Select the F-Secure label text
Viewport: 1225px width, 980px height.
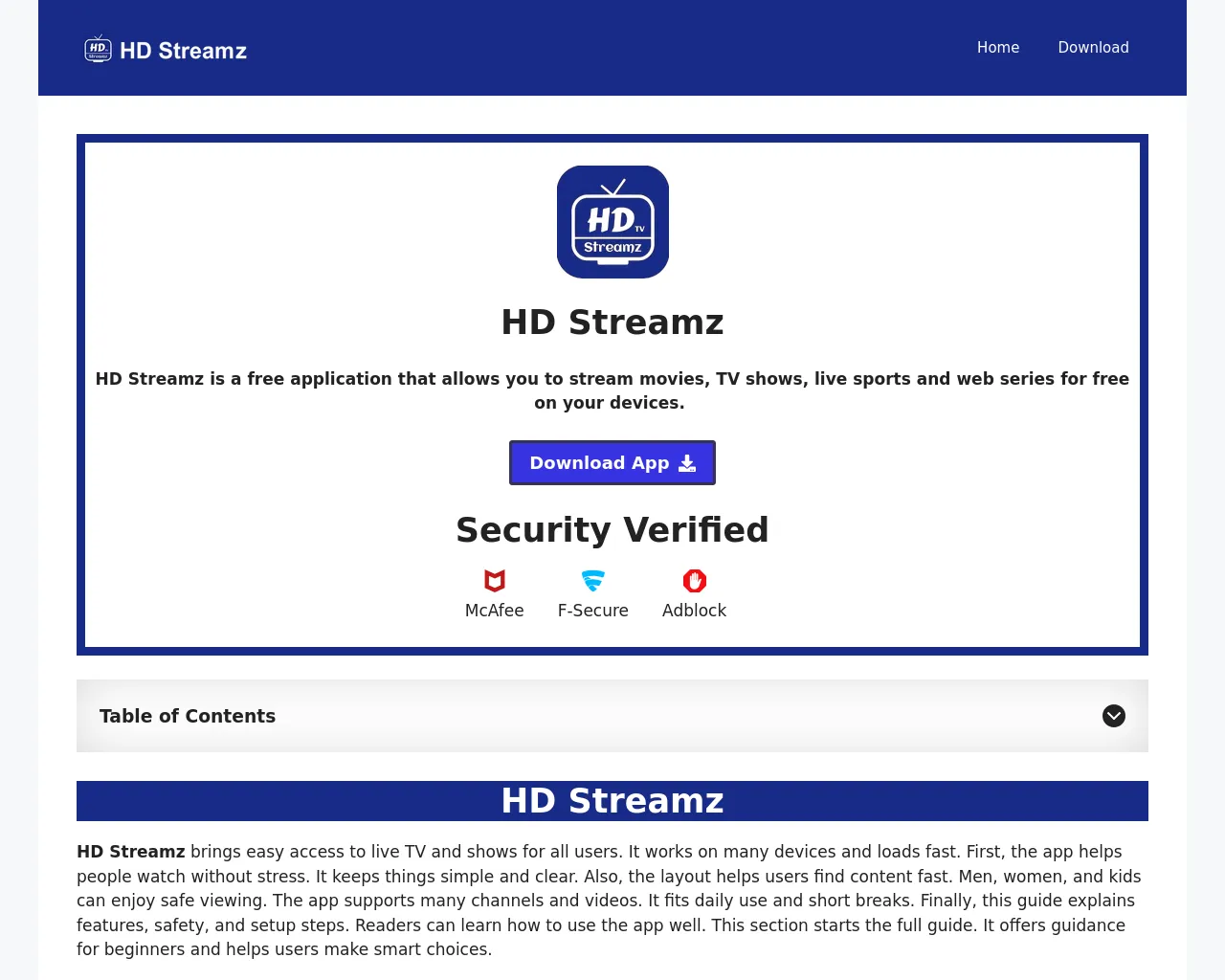593,611
